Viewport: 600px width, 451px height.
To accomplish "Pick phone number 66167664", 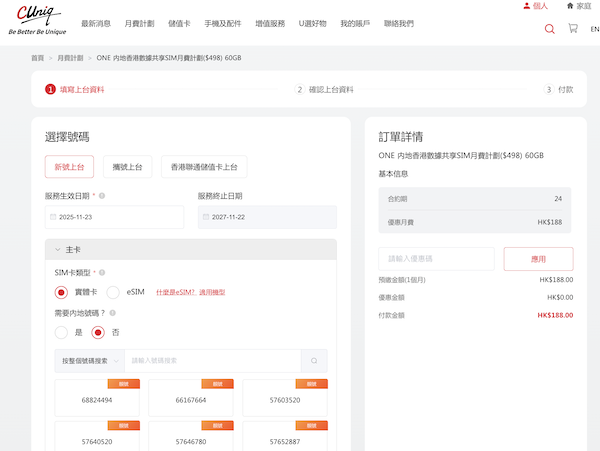I will tap(190, 400).
